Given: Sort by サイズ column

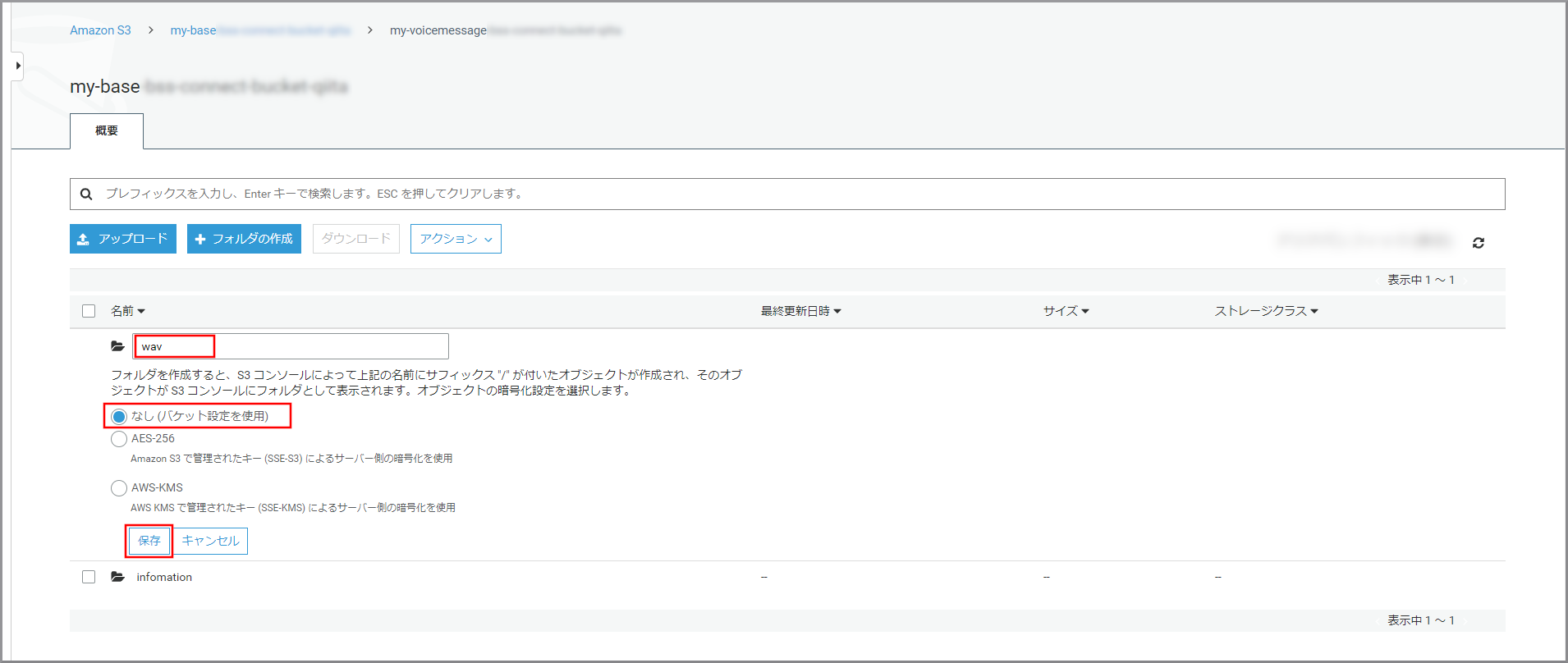Looking at the screenshot, I should tap(1066, 311).
